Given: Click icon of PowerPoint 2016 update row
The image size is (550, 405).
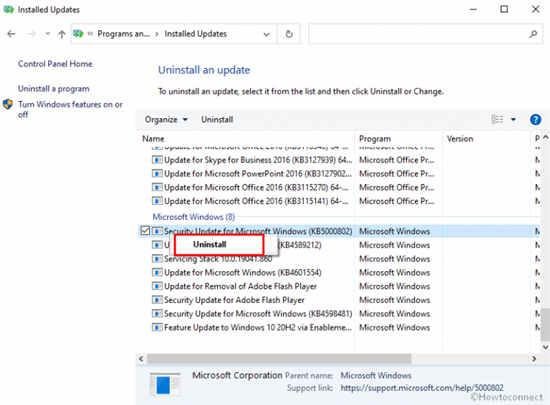Looking at the screenshot, I should pos(157,174).
